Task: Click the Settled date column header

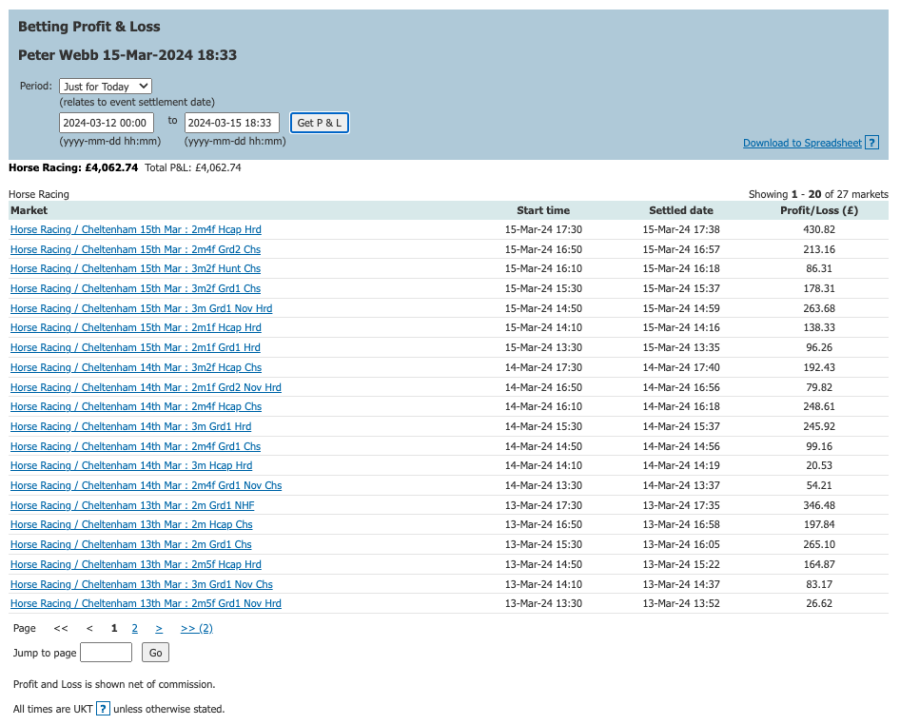Action: [681, 211]
